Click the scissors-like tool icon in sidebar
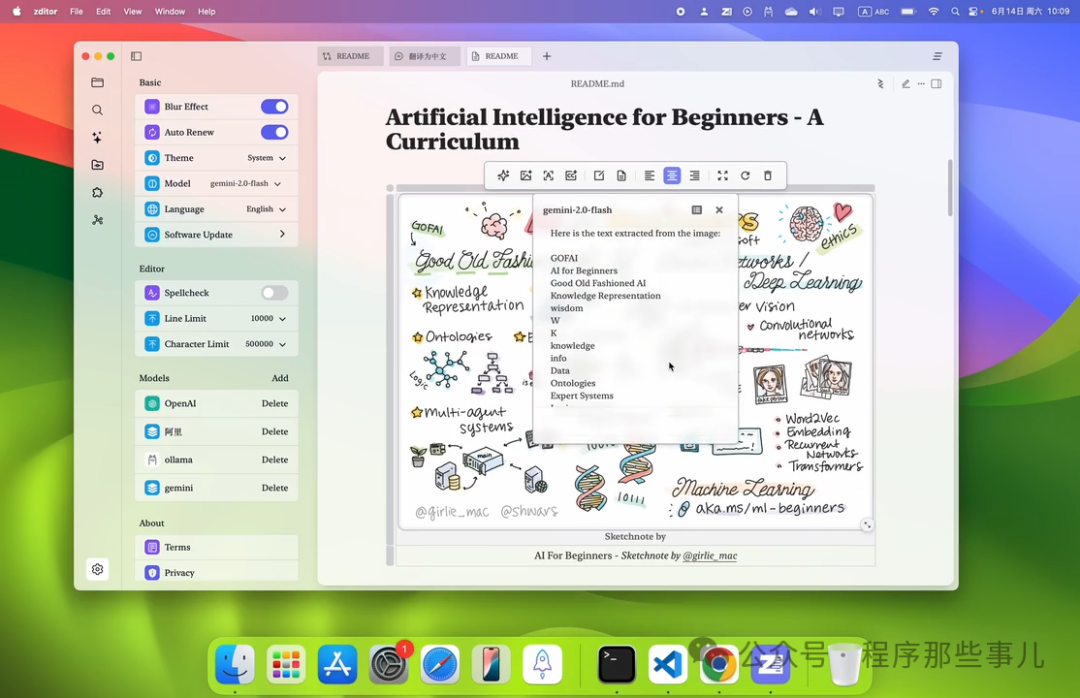 pos(97,220)
